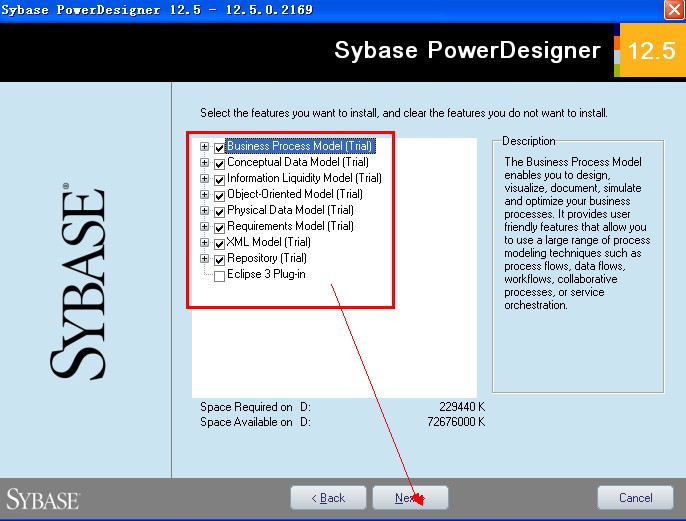Image resolution: width=686 pixels, height=521 pixels.
Task: Select Object-Oriented Model (Trial) label
Action: (295, 194)
